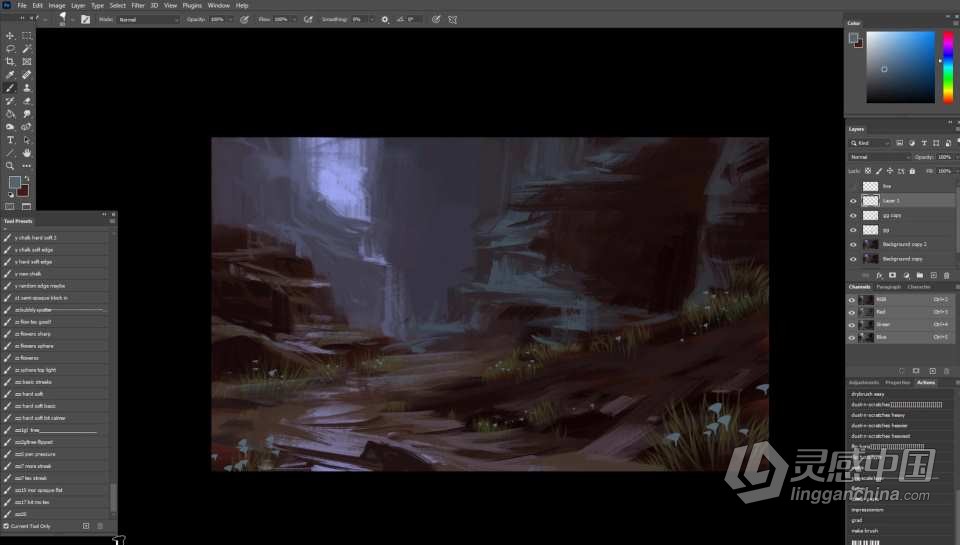The image size is (960, 545).
Task: Open smoothing options gear in options bar
Action: (384, 20)
